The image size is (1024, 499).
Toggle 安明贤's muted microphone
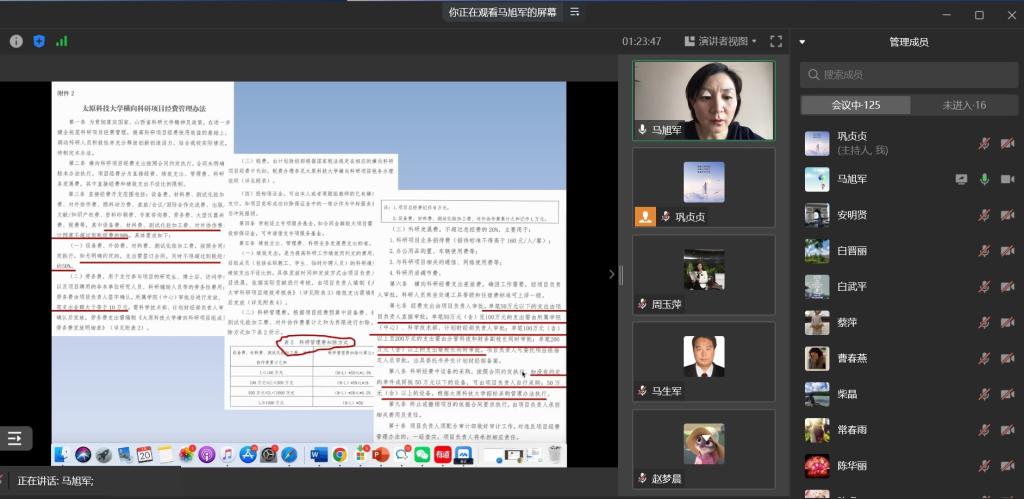[984, 215]
